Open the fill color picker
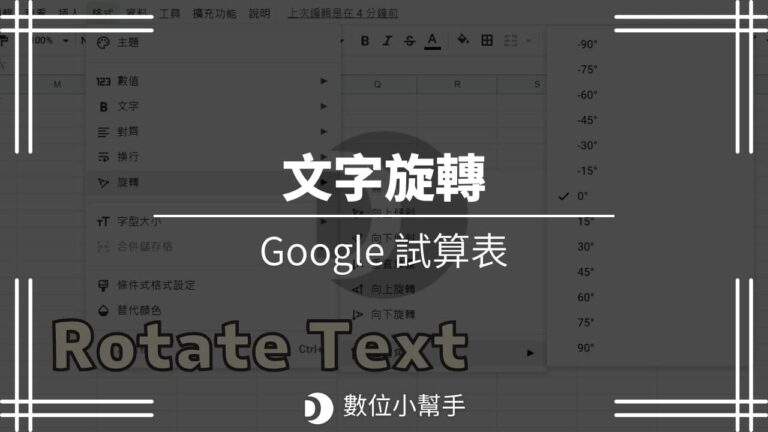The image size is (768, 432). [x=463, y=40]
